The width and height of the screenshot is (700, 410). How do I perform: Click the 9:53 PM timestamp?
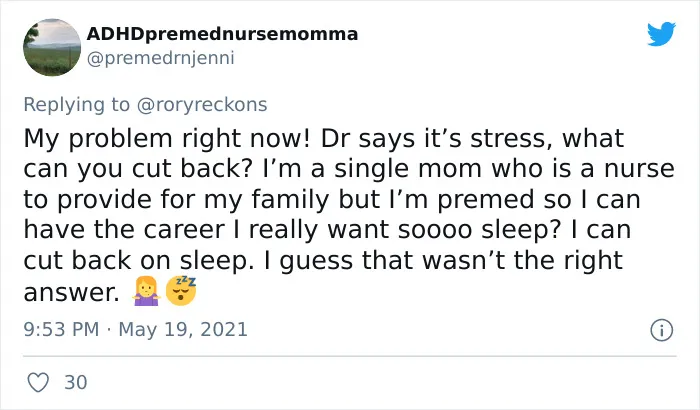click(61, 330)
